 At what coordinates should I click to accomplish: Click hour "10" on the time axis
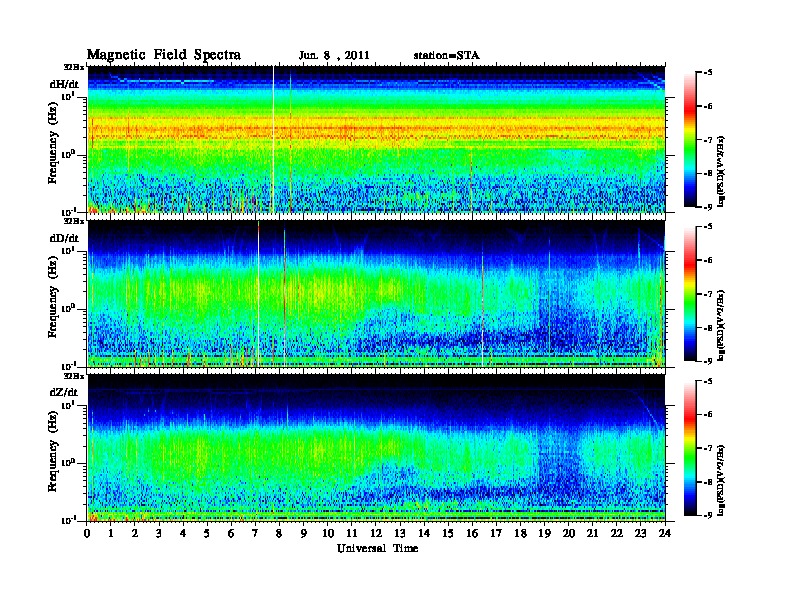pos(327,534)
